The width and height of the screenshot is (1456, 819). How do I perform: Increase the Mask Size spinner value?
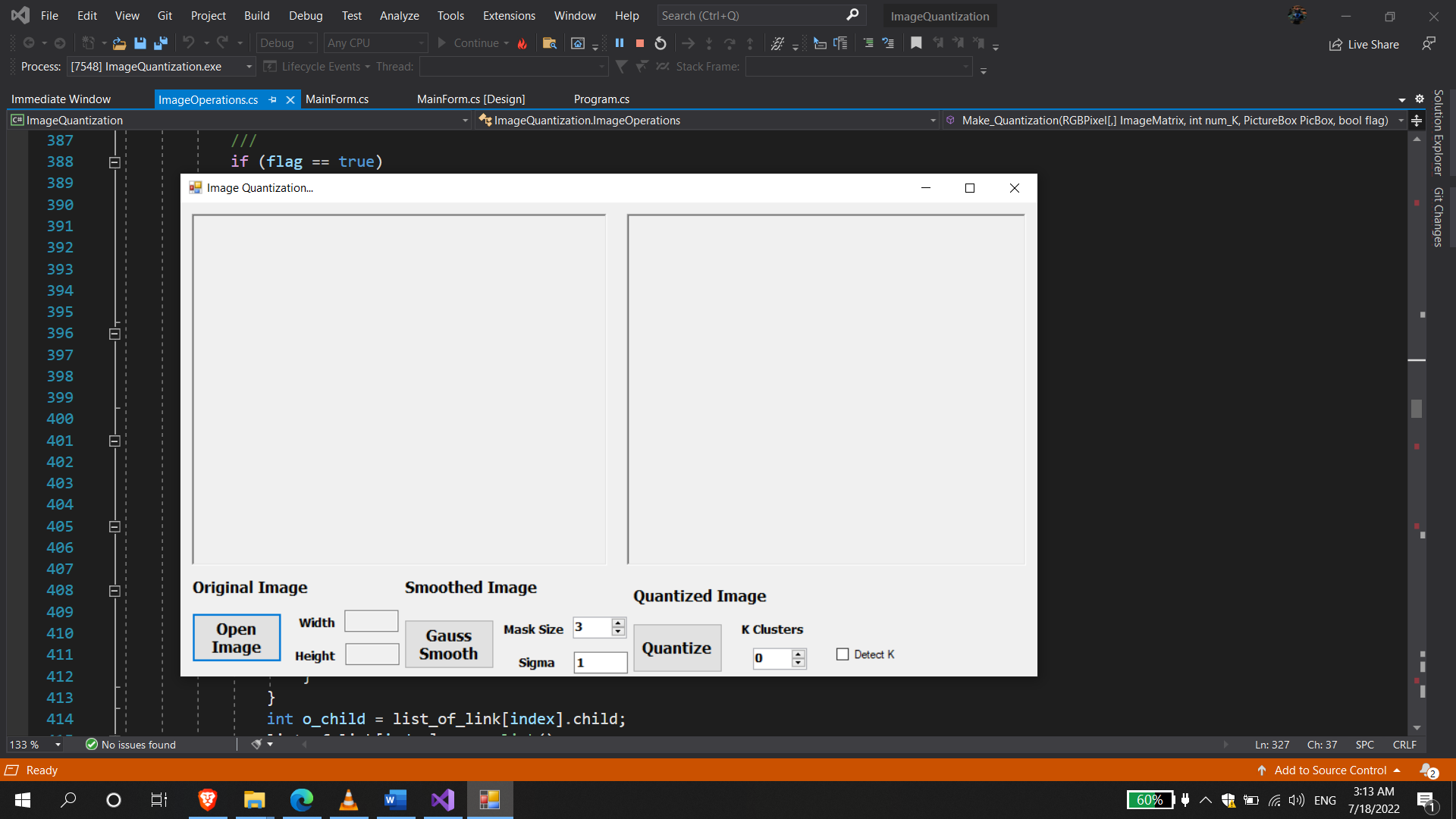(x=618, y=623)
